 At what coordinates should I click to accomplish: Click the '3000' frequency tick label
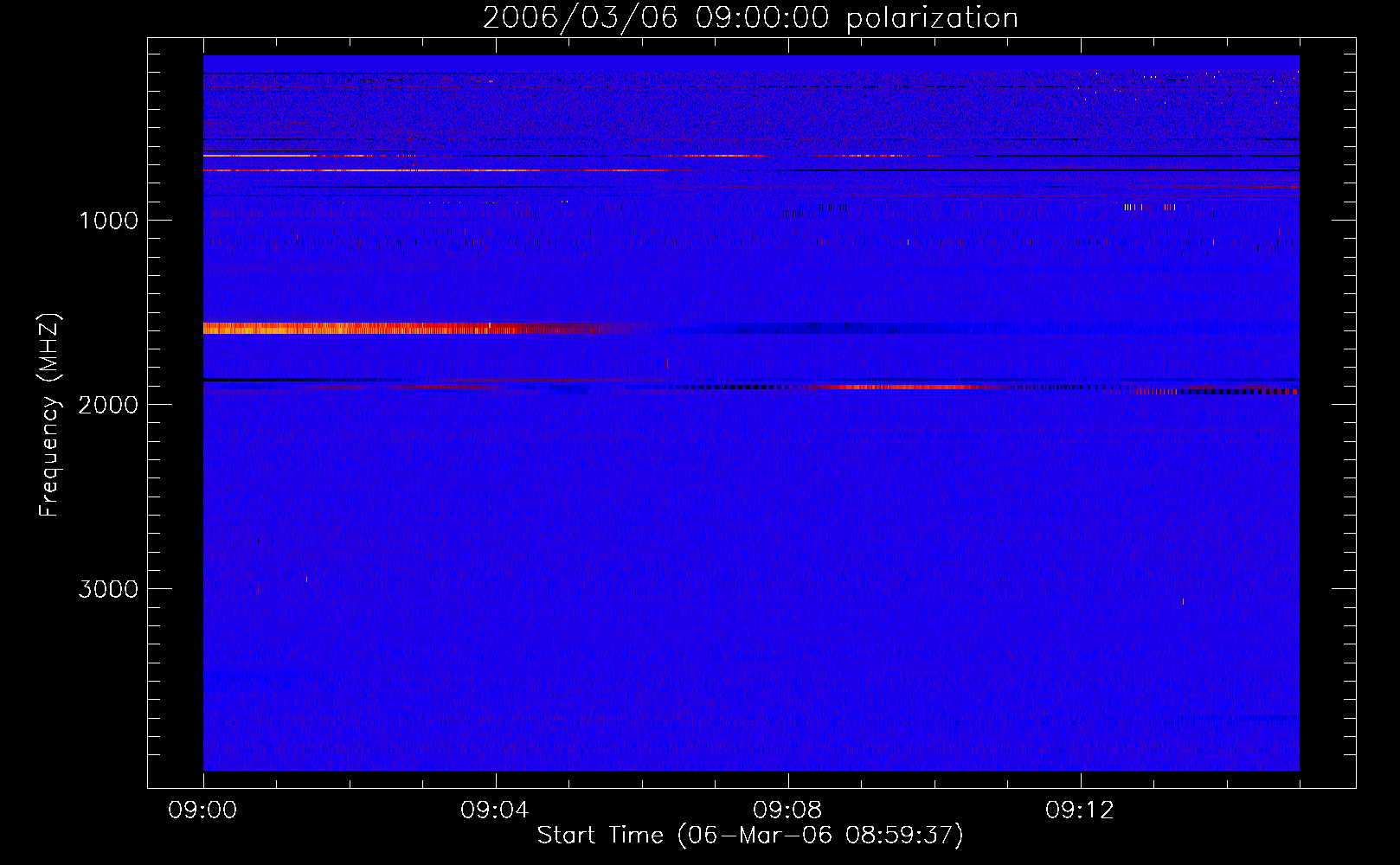point(108,589)
